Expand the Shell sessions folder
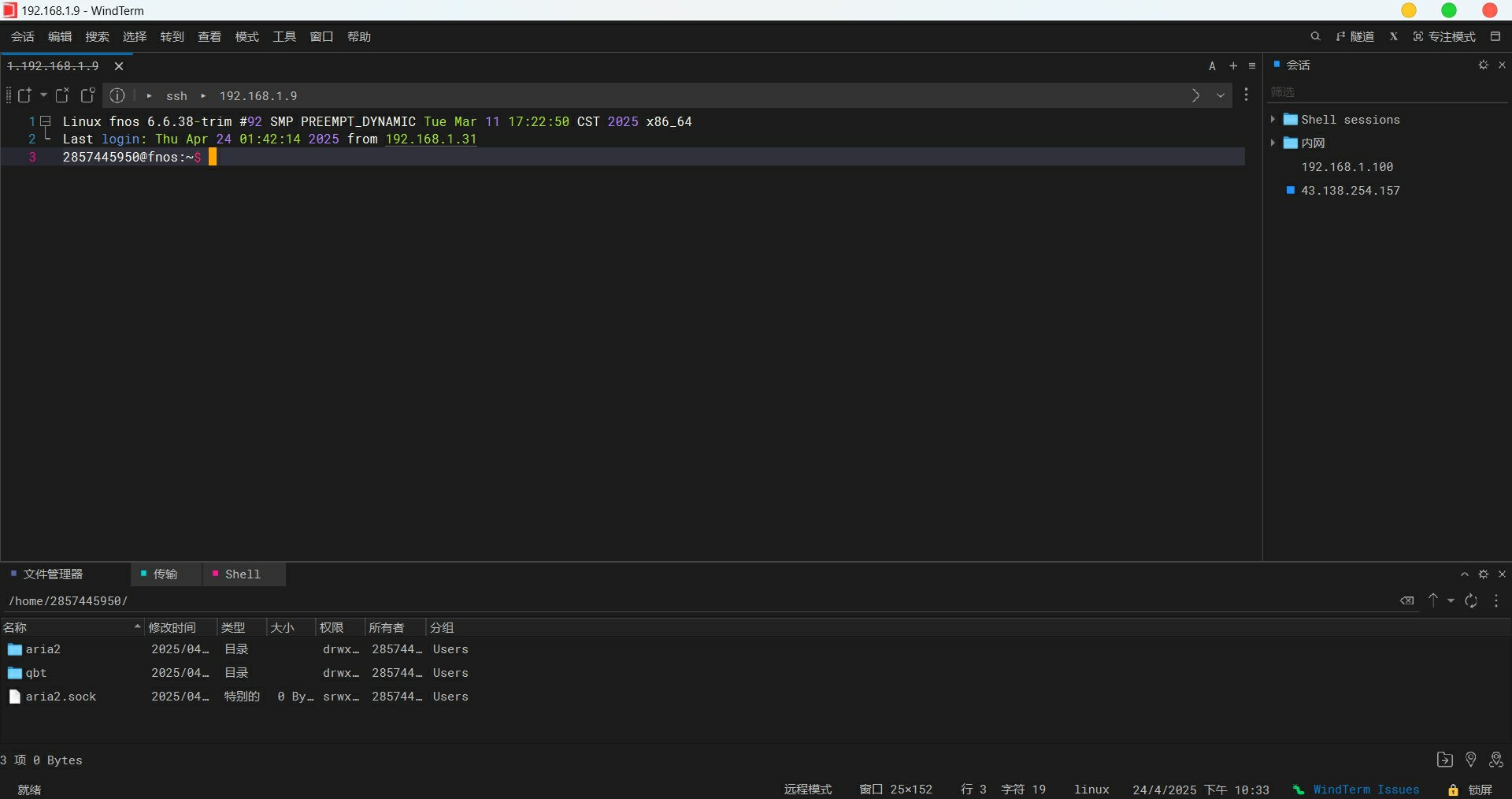 pyautogui.click(x=1273, y=120)
